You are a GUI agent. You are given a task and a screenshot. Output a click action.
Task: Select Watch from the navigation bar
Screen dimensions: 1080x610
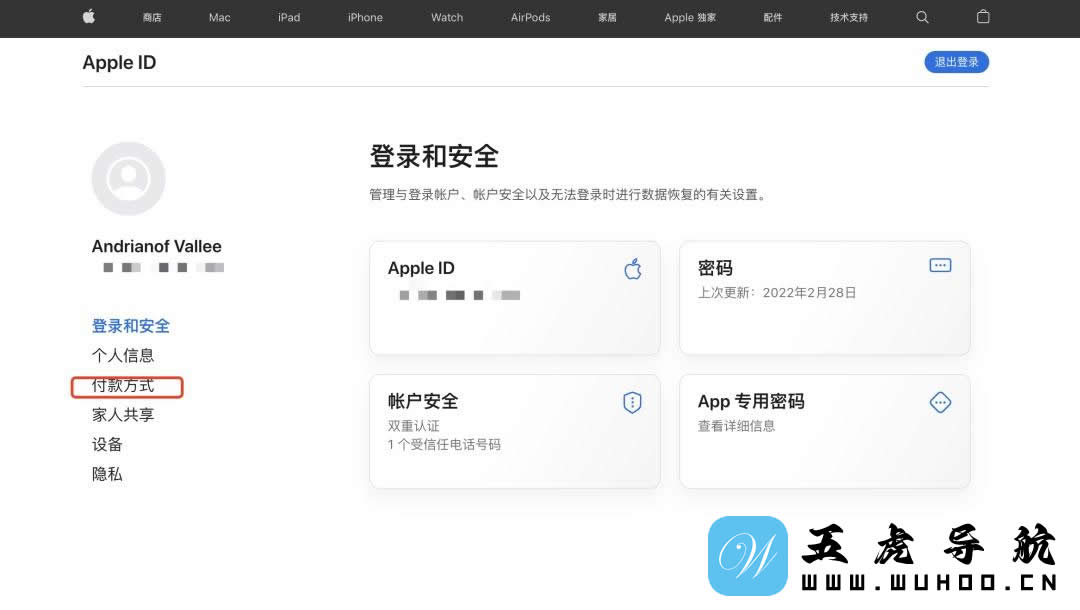[446, 17]
